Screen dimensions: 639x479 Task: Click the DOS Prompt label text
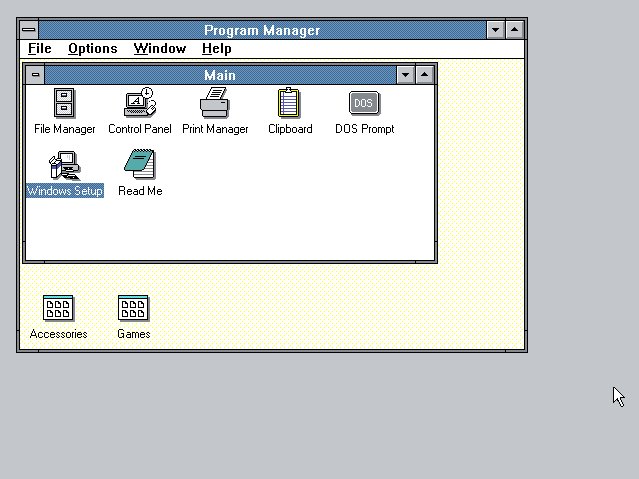(365, 129)
